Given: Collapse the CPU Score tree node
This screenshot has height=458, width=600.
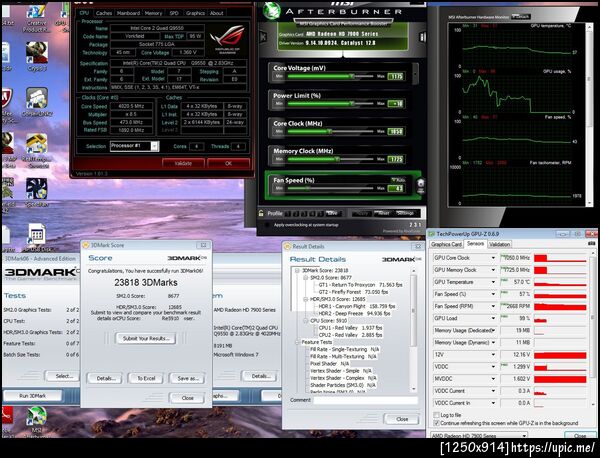Looking at the screenshot, I should pyautogui.click(x=305, y=321).
